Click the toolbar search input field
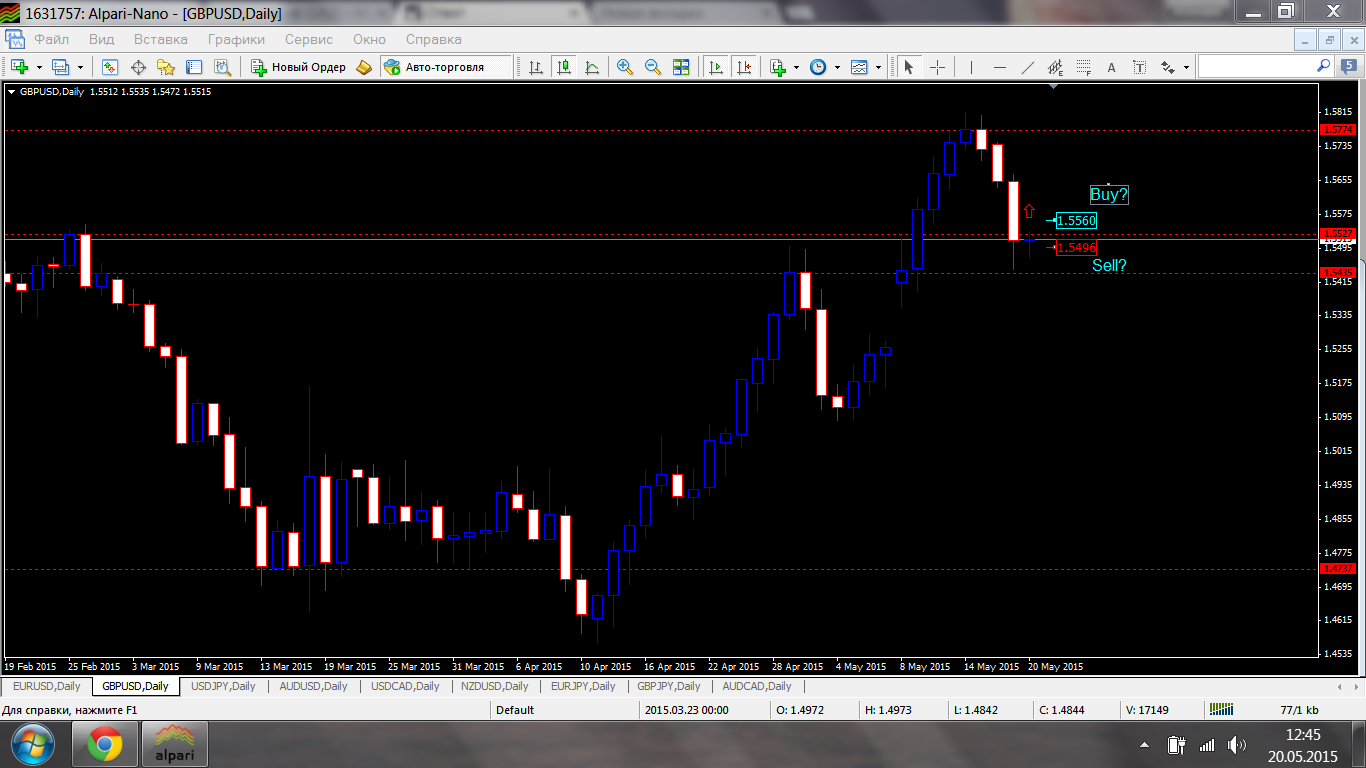Image resolution: width=1366 pixels, height=768 pixels. pos(1257,67)
